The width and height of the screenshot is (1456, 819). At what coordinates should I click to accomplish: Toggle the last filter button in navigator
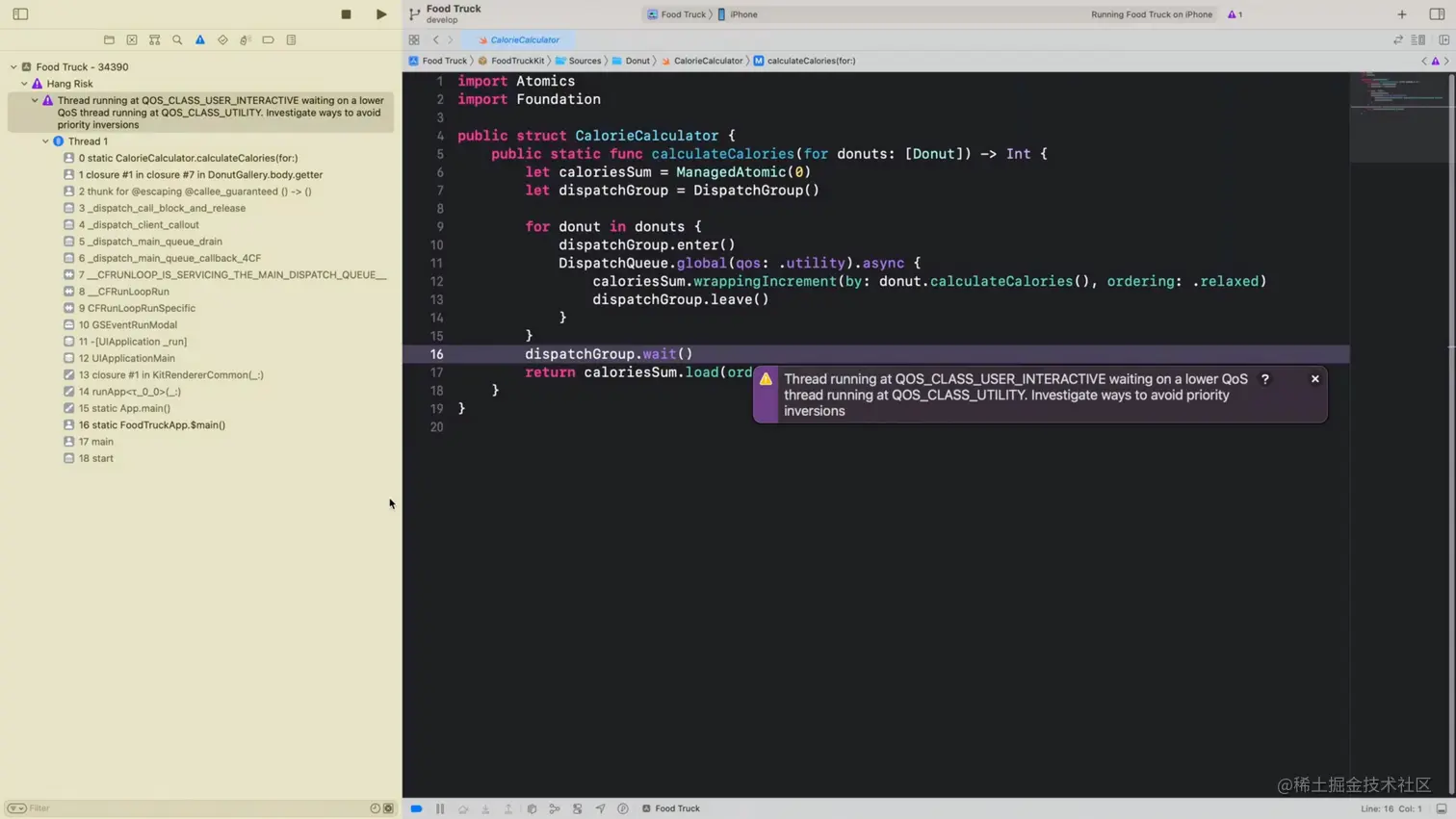click(389, 808)
